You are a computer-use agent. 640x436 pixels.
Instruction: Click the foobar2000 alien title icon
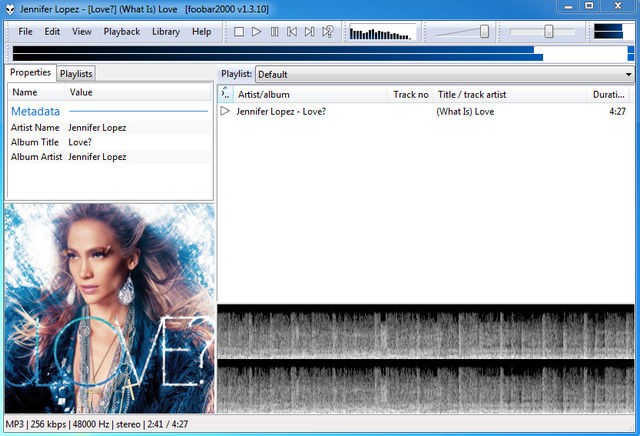10,9
